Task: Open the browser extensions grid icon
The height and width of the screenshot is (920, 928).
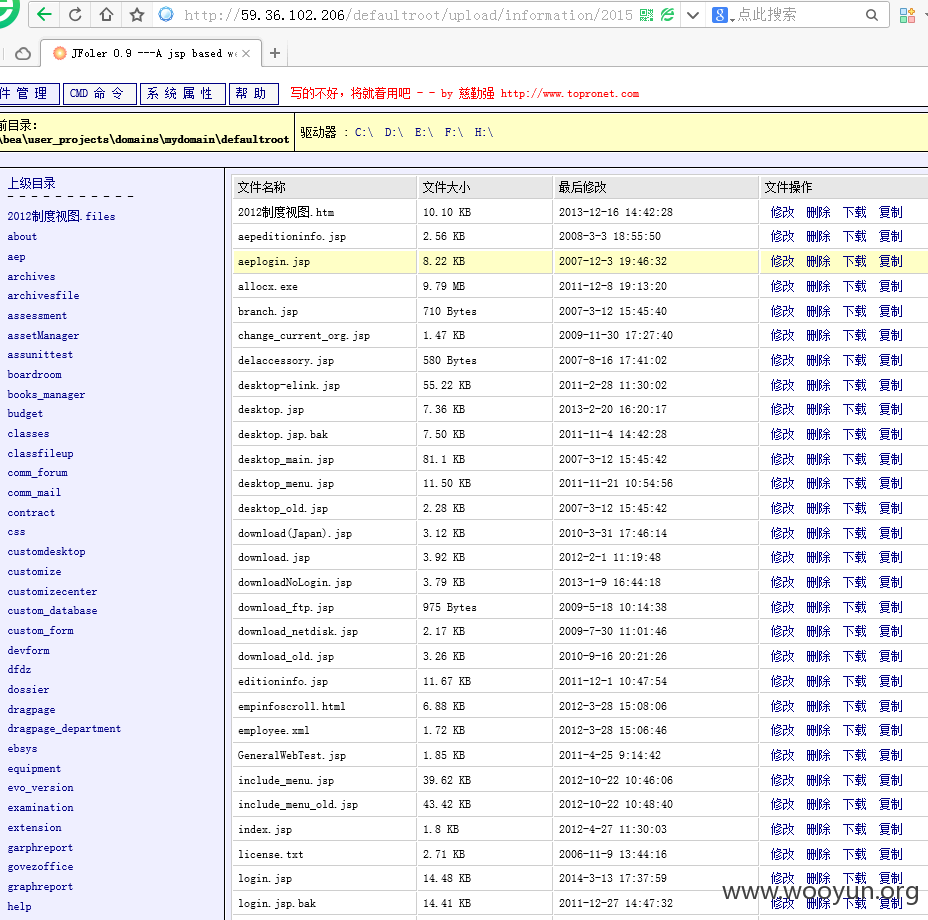Action: tap(907, 15)
